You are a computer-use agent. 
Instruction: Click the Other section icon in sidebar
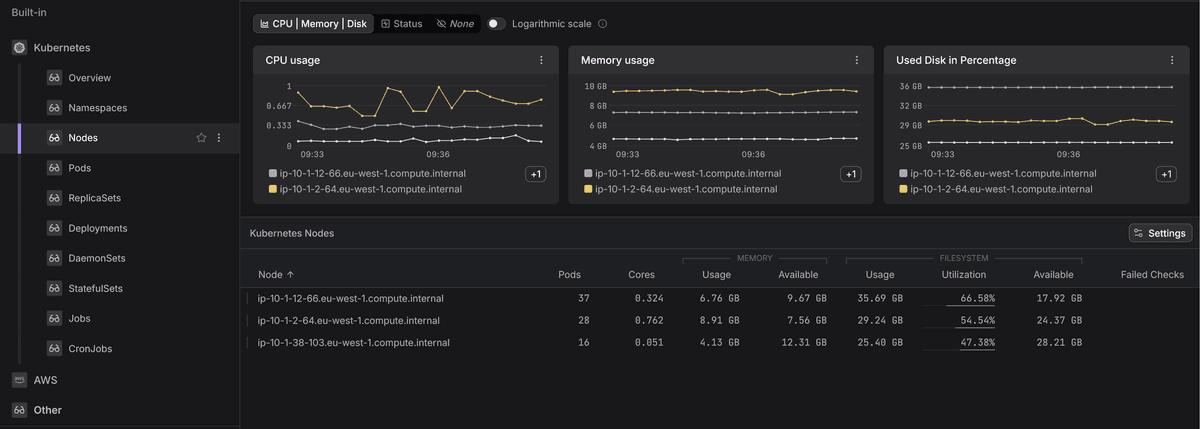point(18,410)
